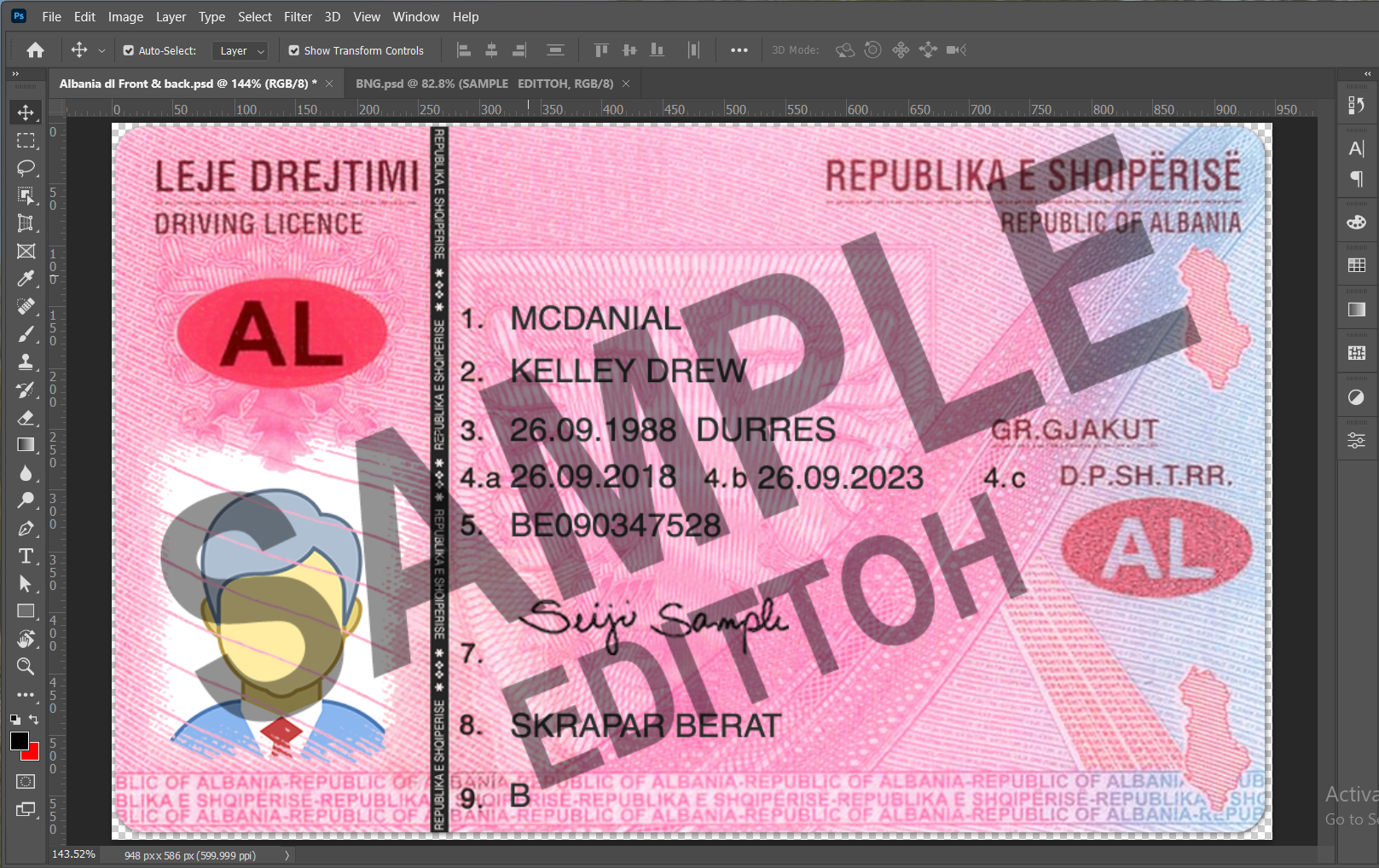
Task: Click align bottom edges button
Action: tap(657, 50)
